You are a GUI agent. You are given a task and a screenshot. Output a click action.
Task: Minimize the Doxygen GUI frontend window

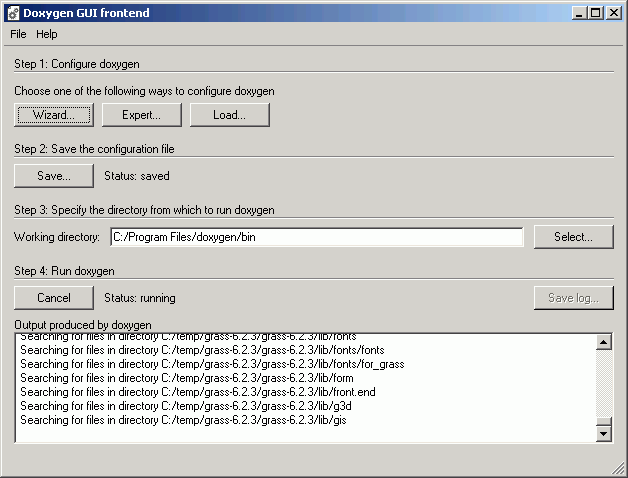579,13
